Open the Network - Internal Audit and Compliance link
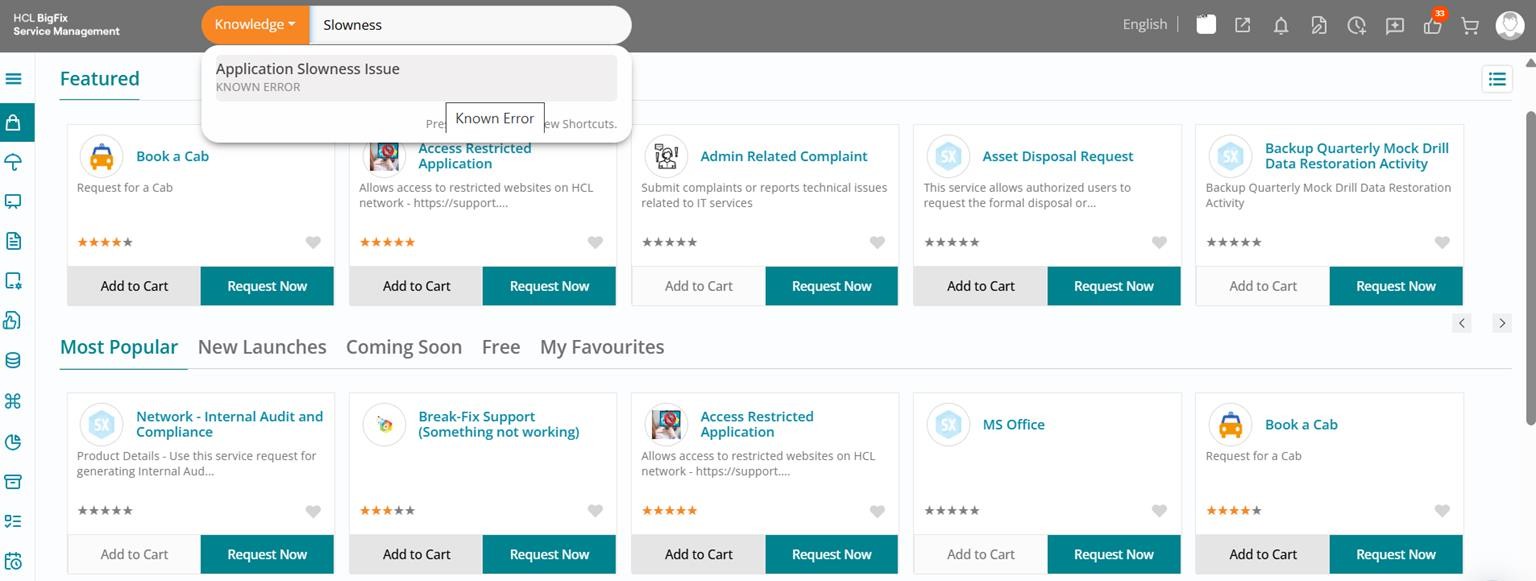 click(230, 424)
